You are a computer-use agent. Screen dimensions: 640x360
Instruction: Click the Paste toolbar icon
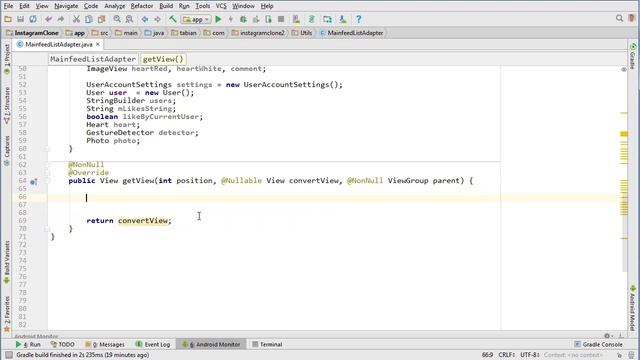coord(101,19)
